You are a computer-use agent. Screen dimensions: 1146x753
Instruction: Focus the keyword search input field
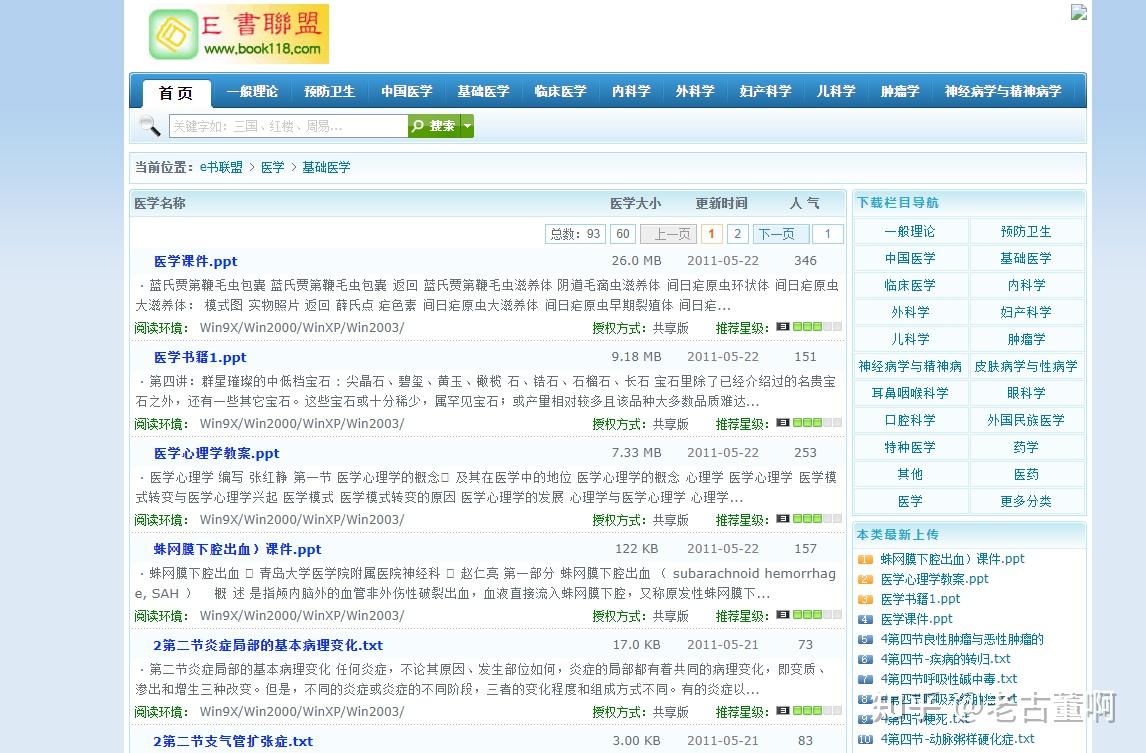(289, 126)
